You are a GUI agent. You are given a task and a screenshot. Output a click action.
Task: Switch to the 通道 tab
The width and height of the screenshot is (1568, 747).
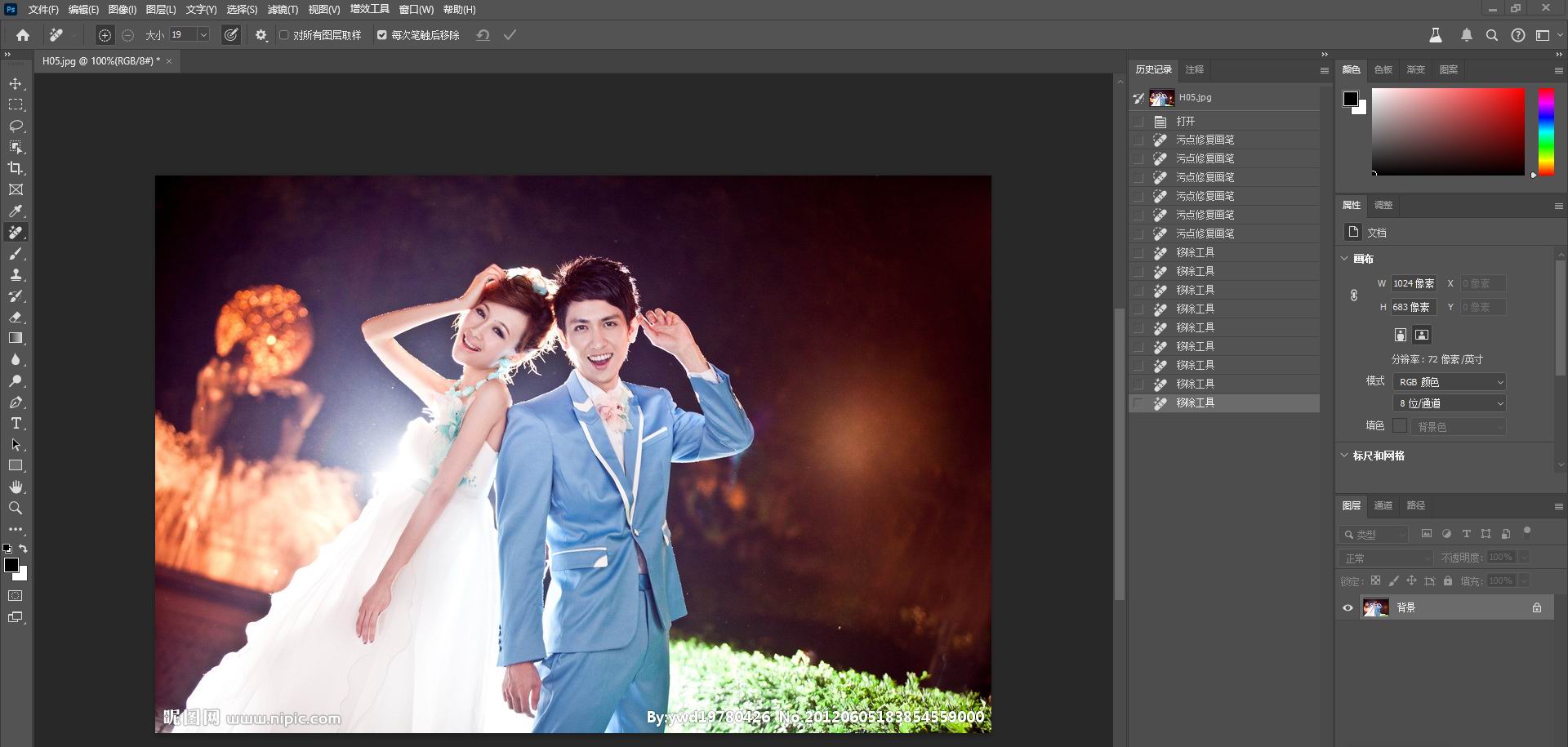coord(1383,505)
